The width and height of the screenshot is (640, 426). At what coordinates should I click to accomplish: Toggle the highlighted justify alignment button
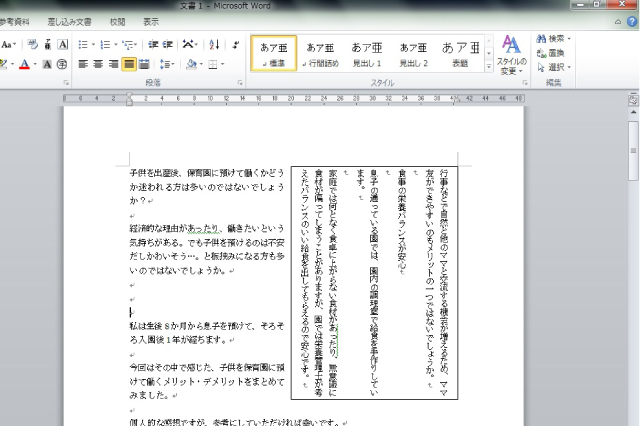(129, 64)
